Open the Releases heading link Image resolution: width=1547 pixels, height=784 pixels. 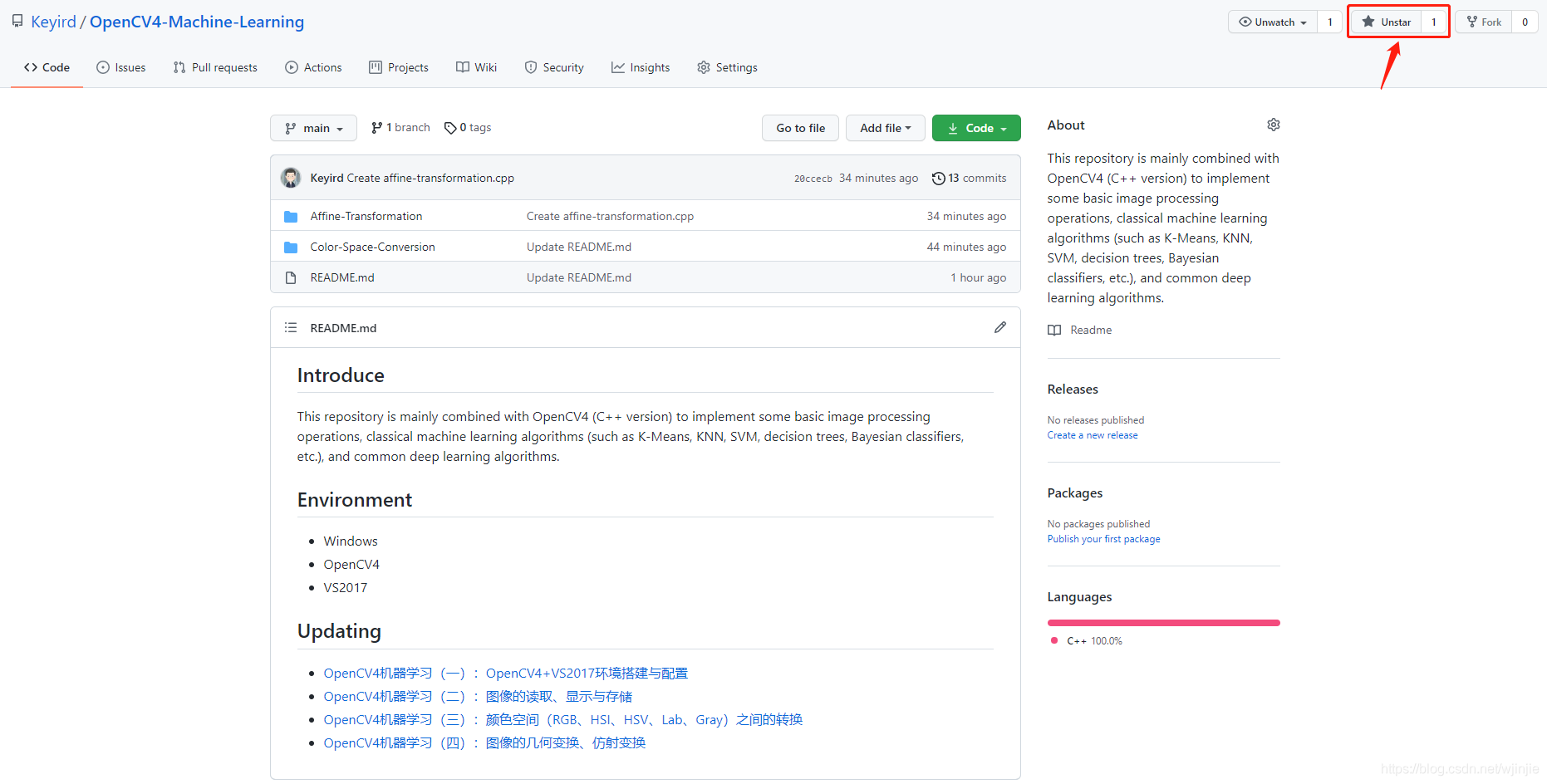point(1073,389)
